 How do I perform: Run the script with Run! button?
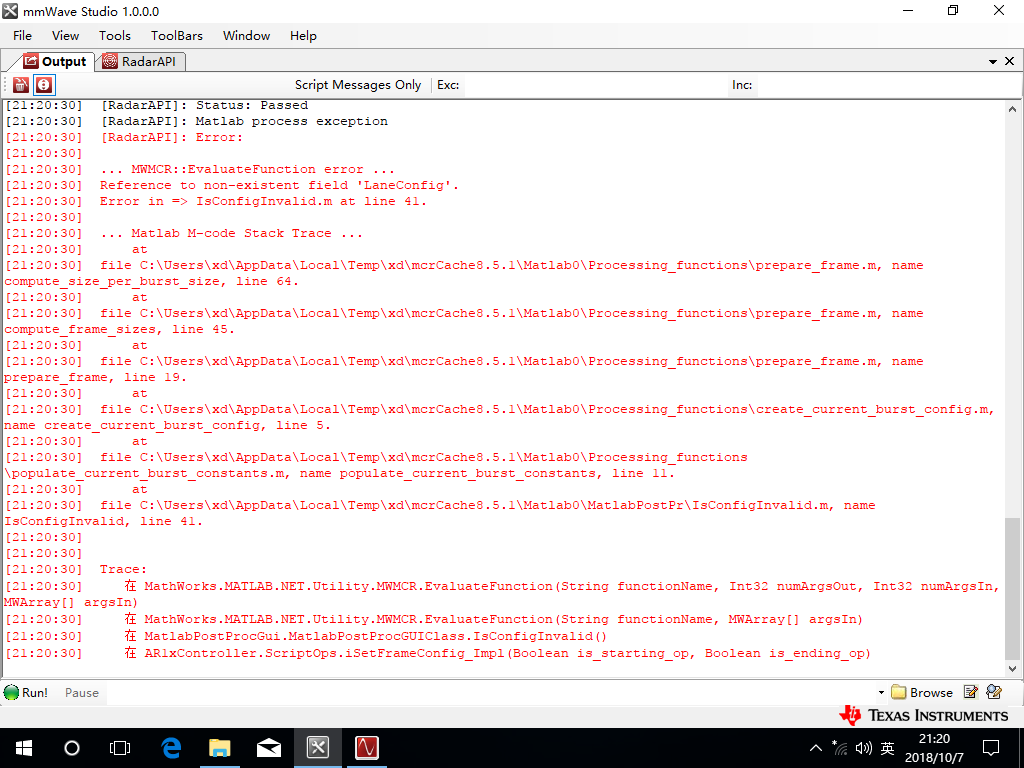pyautogui.click(x=26, y=693)
